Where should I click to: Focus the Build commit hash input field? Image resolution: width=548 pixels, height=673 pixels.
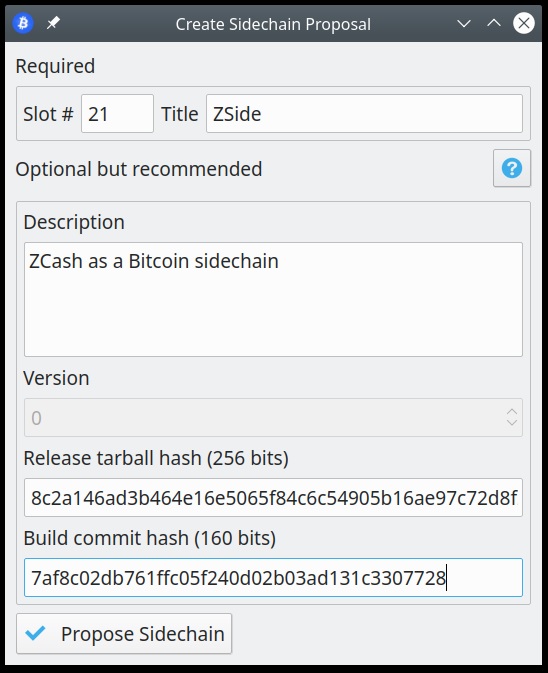pos(273,577)
